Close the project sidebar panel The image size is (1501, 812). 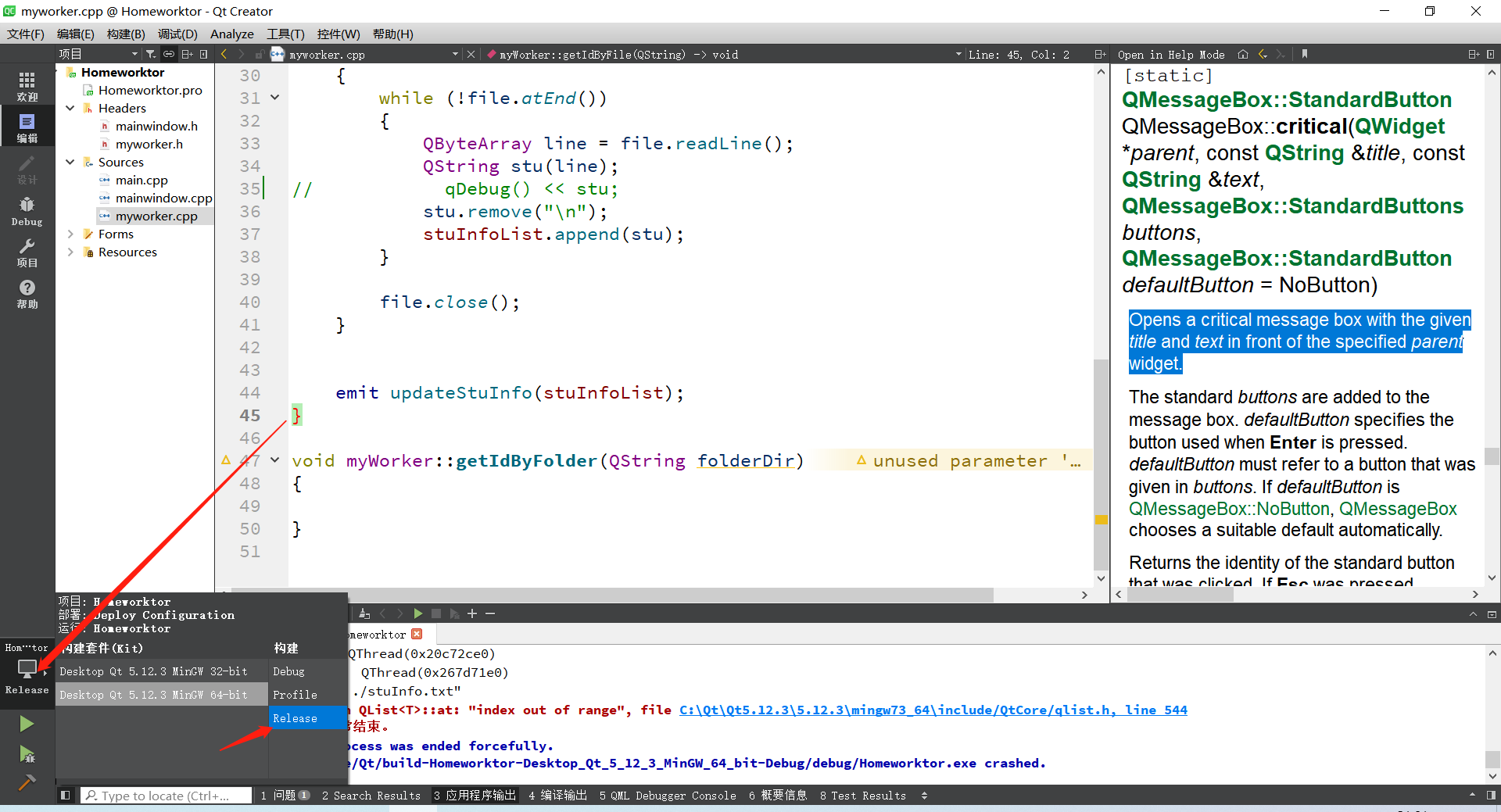coord(204,54)
